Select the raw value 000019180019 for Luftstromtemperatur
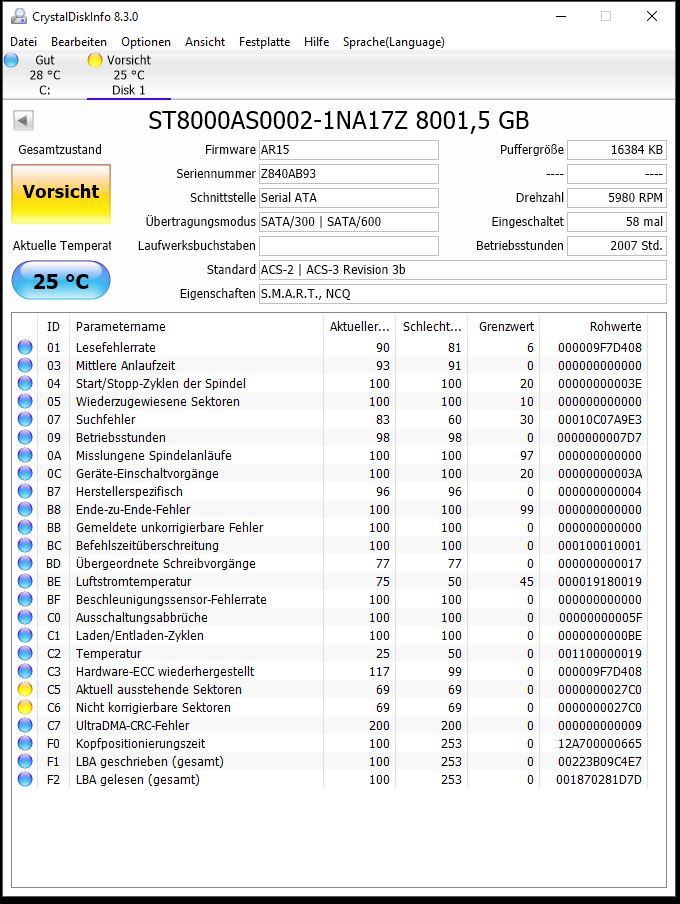This screenshot has width=680, height=904. point(599,582)
